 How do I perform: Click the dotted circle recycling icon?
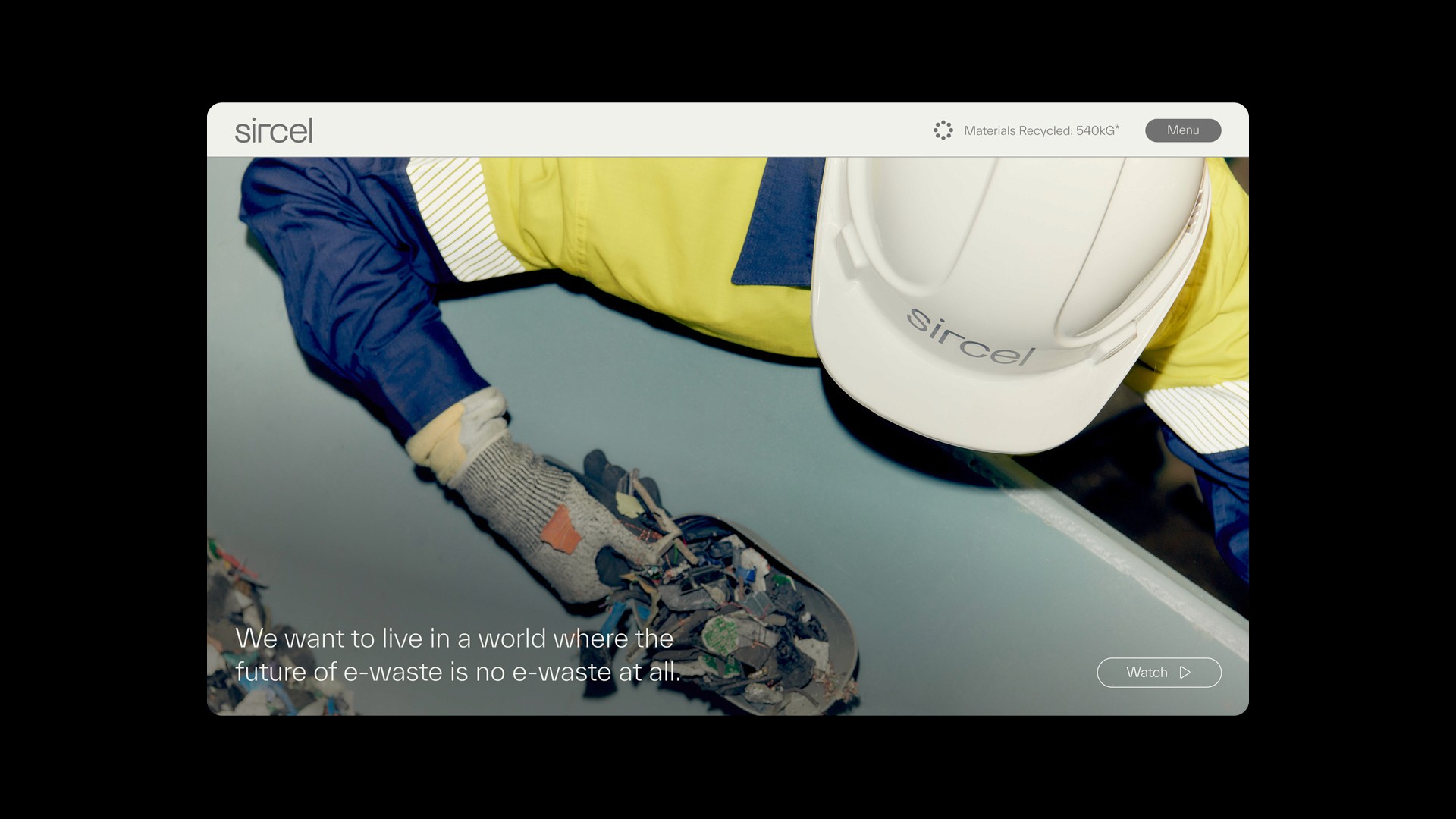tap(943, 130)
